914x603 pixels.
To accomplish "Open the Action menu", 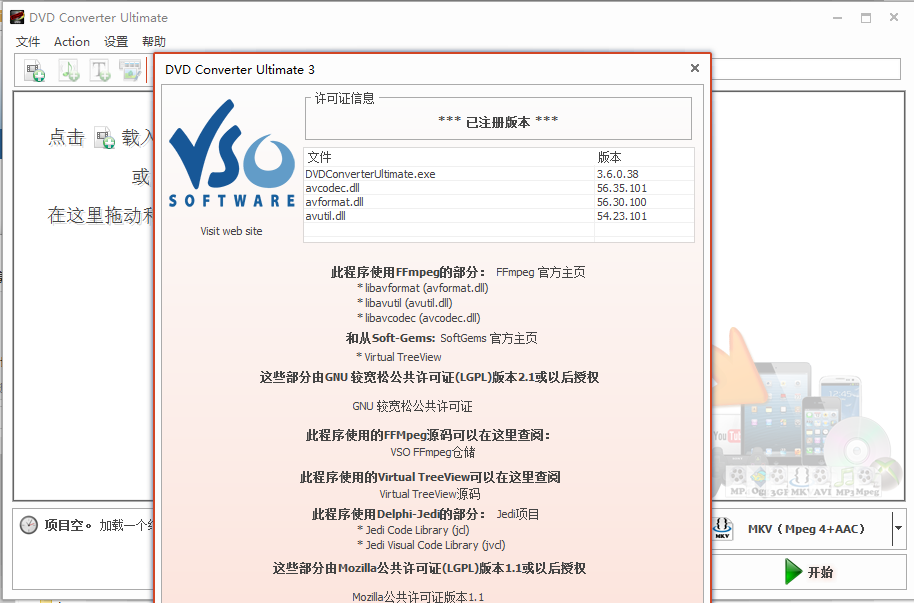I will click(x=72, y=42).
